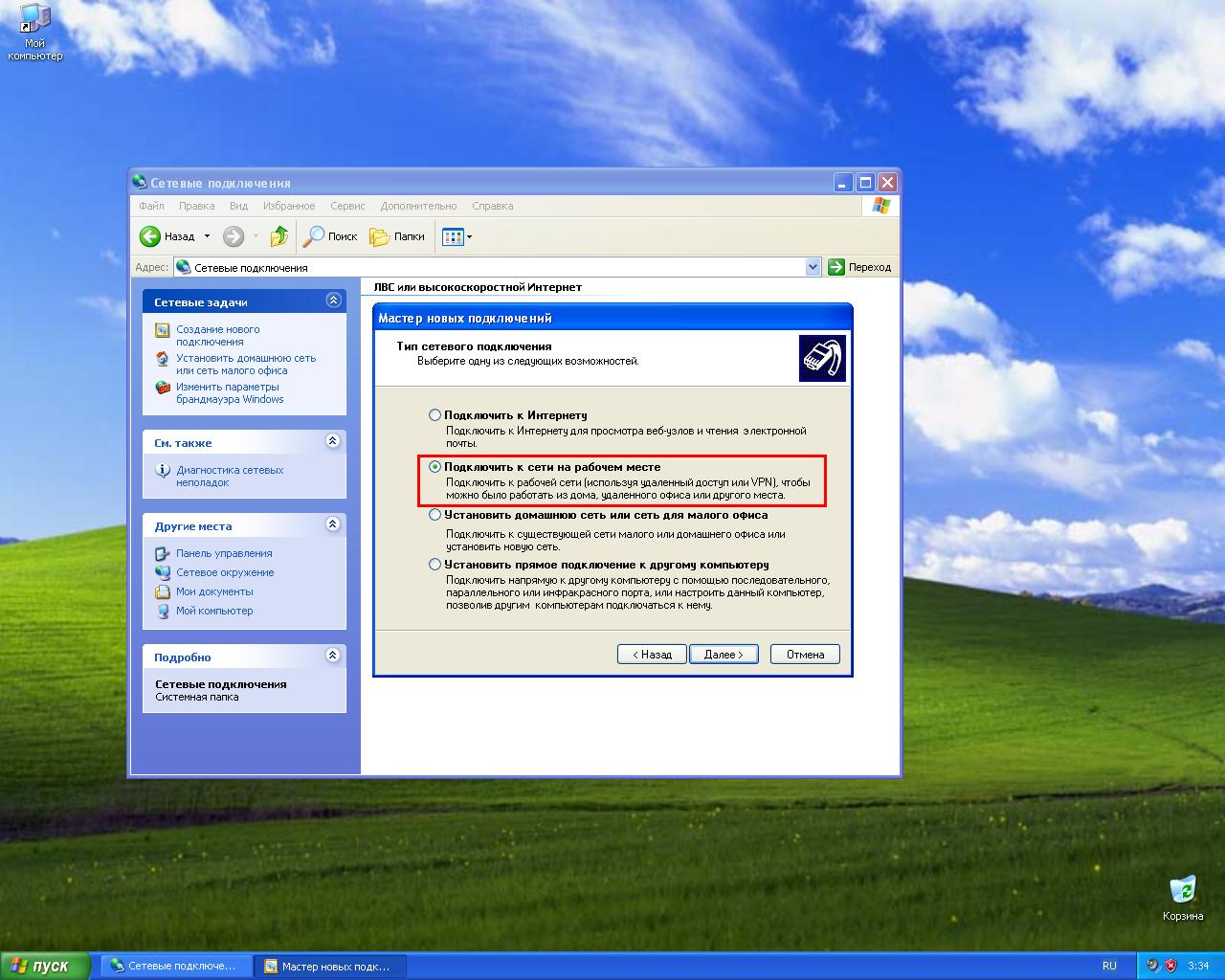Collapse the 'См. также' panel
The image size is (1225, 980).
(x=333, y=441)
